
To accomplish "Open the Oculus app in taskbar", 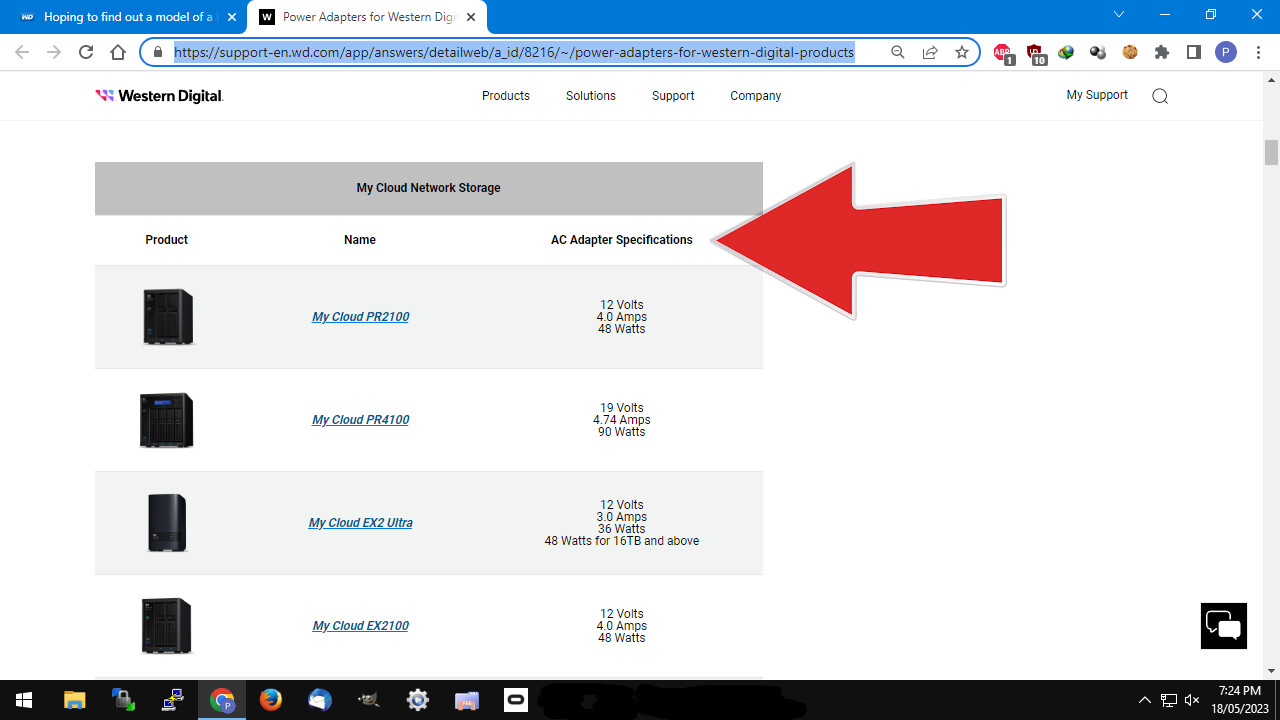I will [516, 700].
